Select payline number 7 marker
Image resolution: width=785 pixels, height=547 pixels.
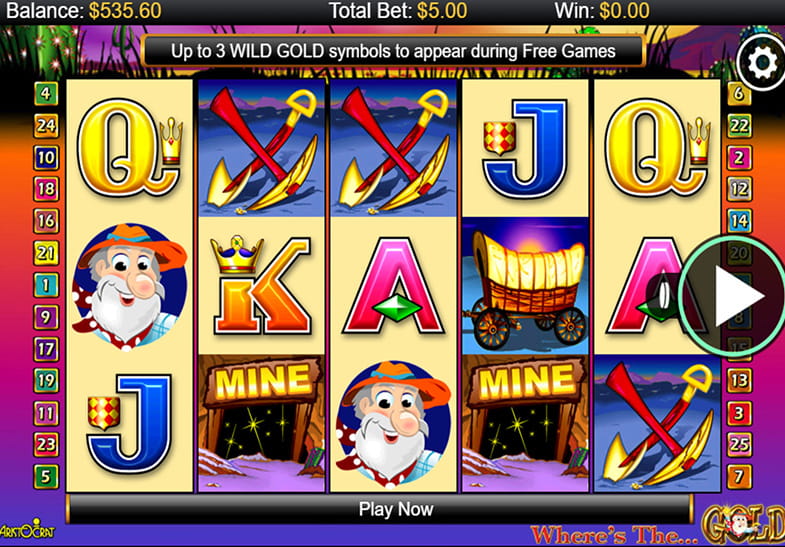pyautogui.click(x=739, y=476)
